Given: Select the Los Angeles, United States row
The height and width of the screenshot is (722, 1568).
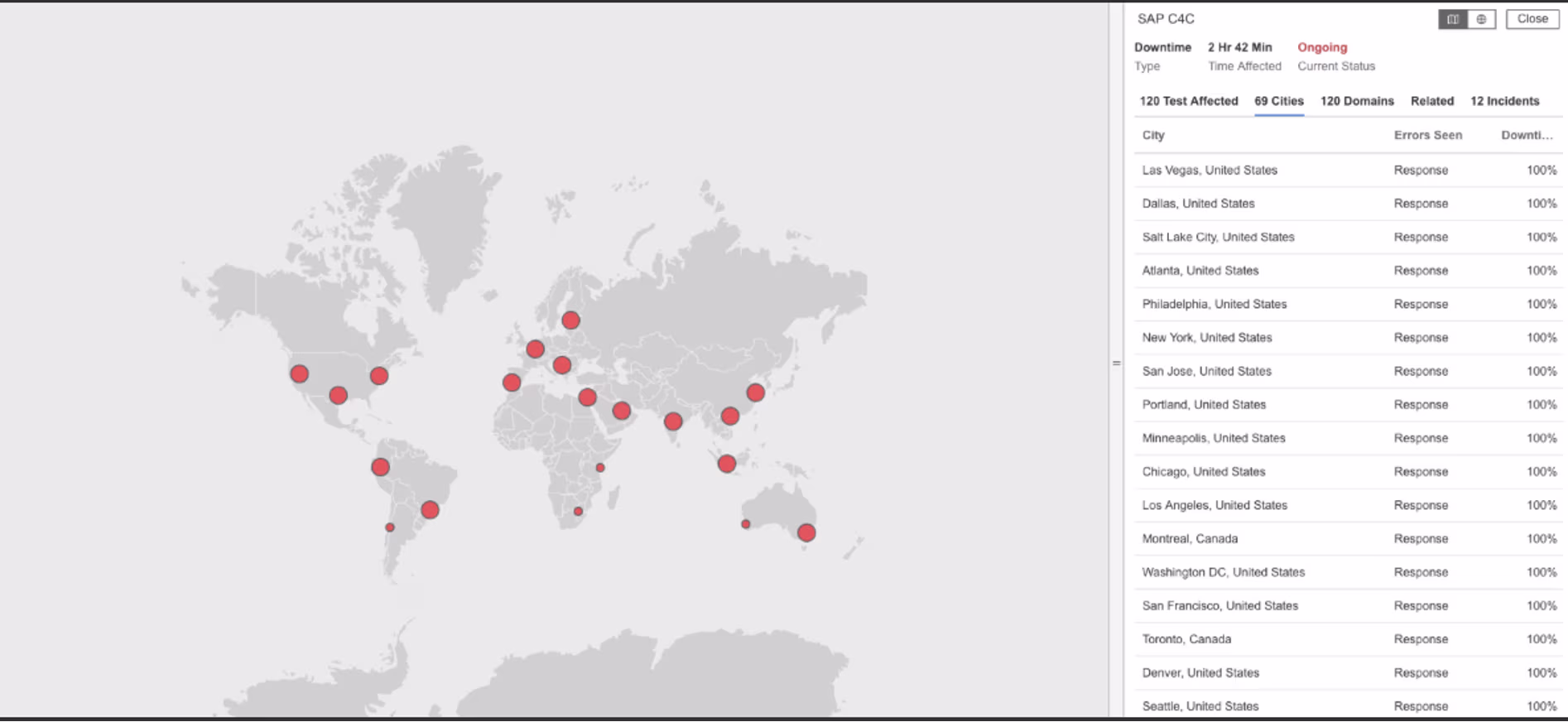Looking at the screenshot, I should click(x=1348, y=505).
